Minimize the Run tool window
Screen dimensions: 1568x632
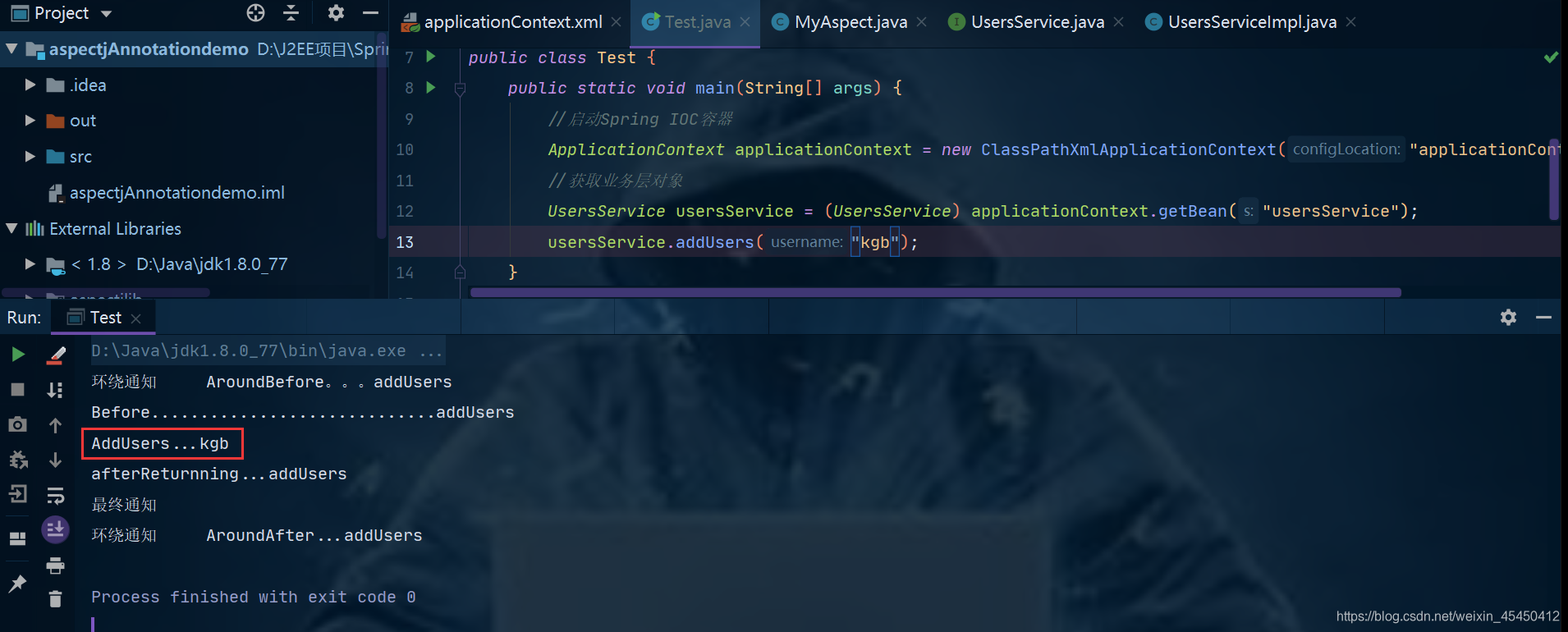click(x=1543, y=318)
